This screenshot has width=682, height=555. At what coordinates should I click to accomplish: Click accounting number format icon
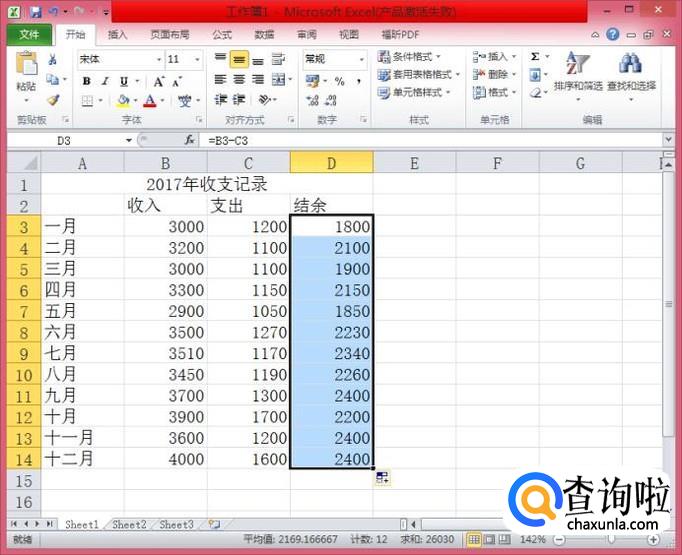pyautogui.click(x=312, y=81)
